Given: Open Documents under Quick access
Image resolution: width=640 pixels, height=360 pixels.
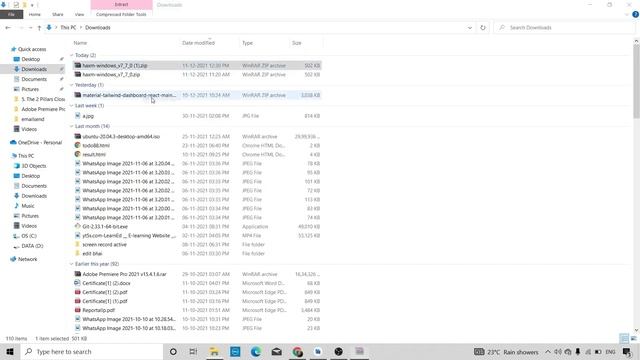Looking at the screenshot, I should click(34, 79).
